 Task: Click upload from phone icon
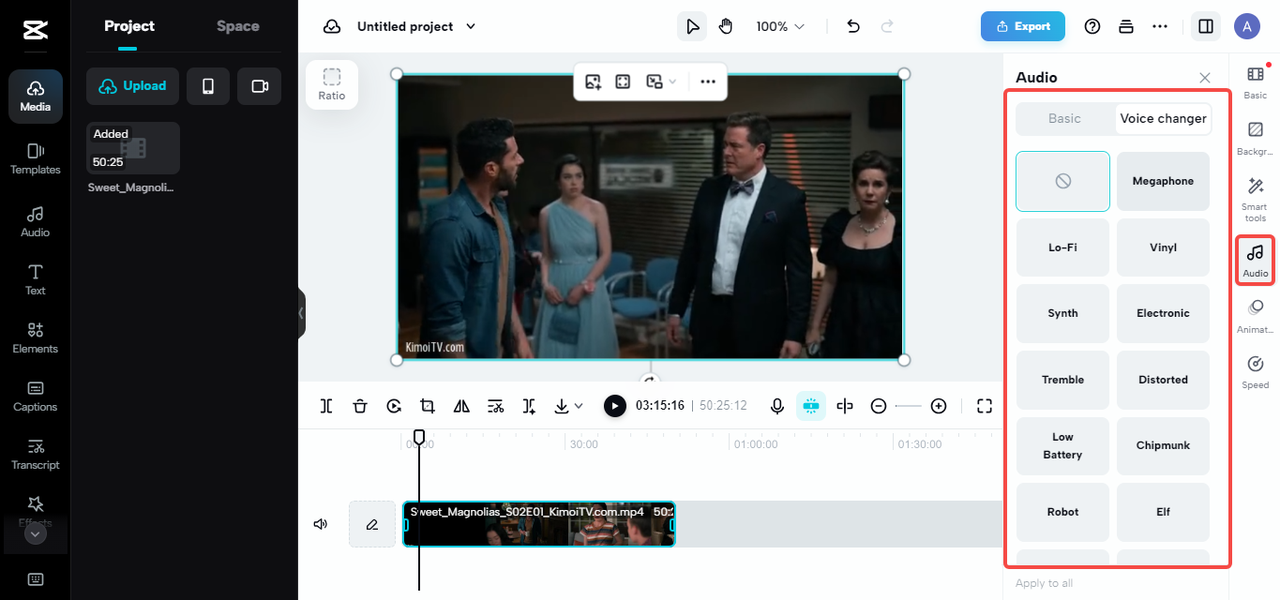[x=208, y=86]
